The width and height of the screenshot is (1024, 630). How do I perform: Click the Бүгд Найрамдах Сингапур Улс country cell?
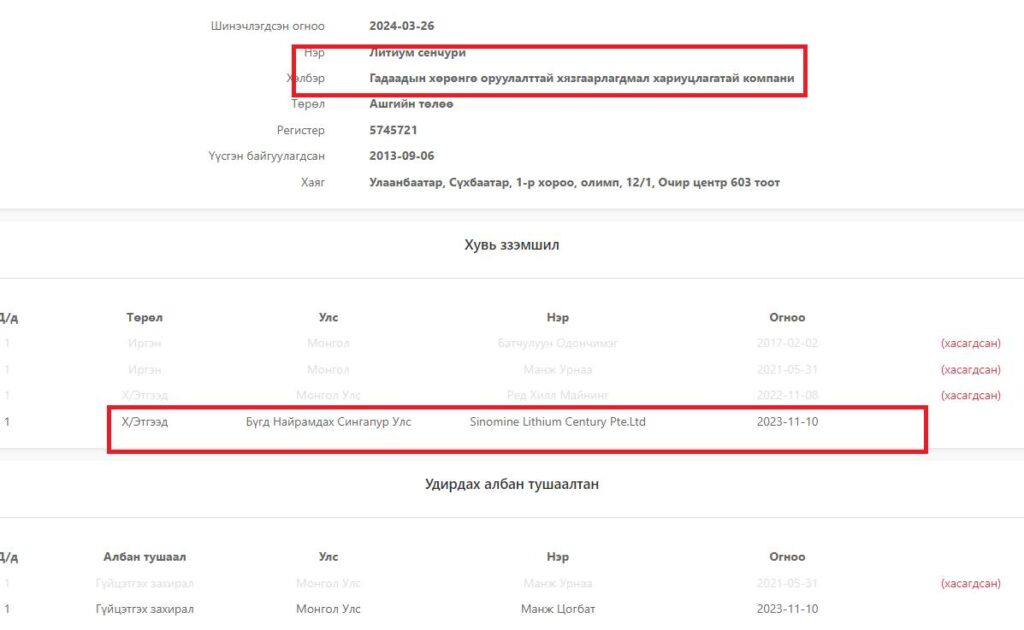328,422
